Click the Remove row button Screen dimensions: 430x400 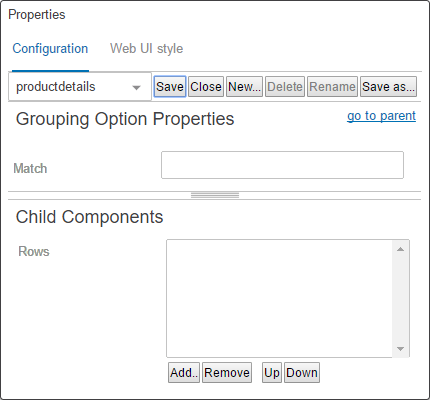(227, 373)
